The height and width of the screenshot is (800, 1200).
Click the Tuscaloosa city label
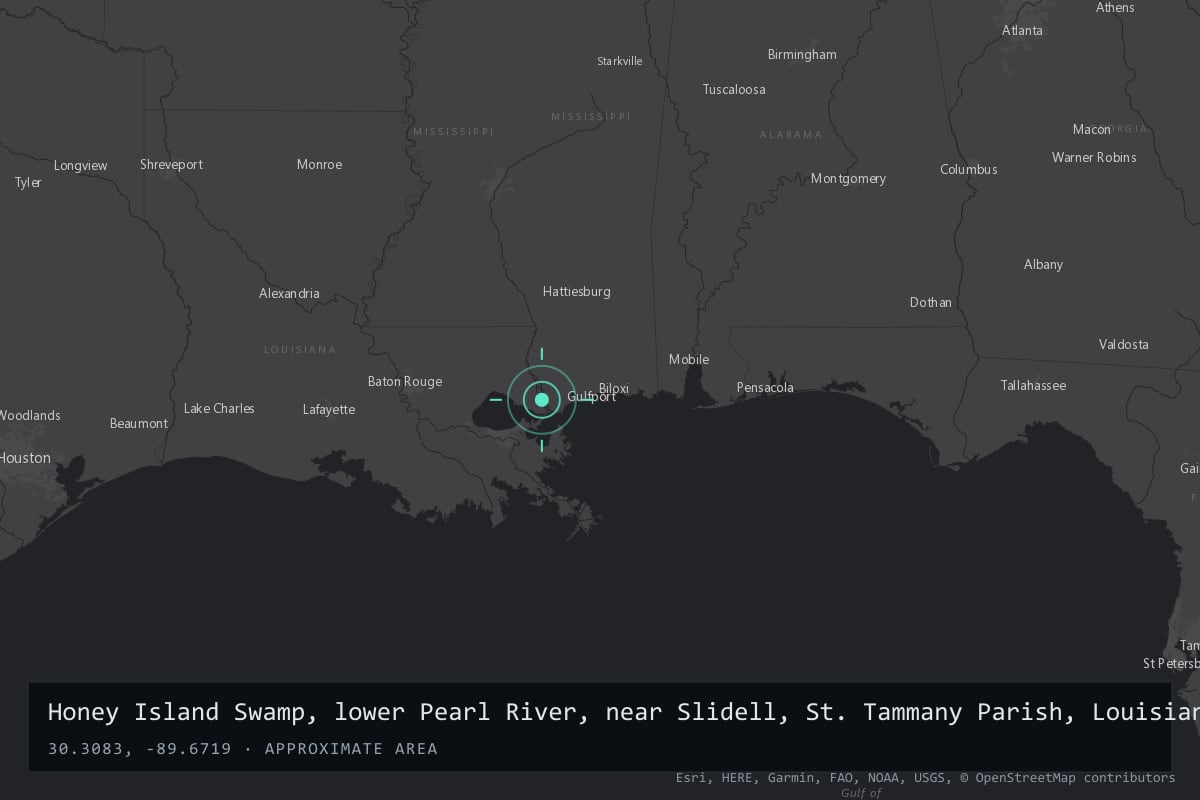tap(734, 89)
